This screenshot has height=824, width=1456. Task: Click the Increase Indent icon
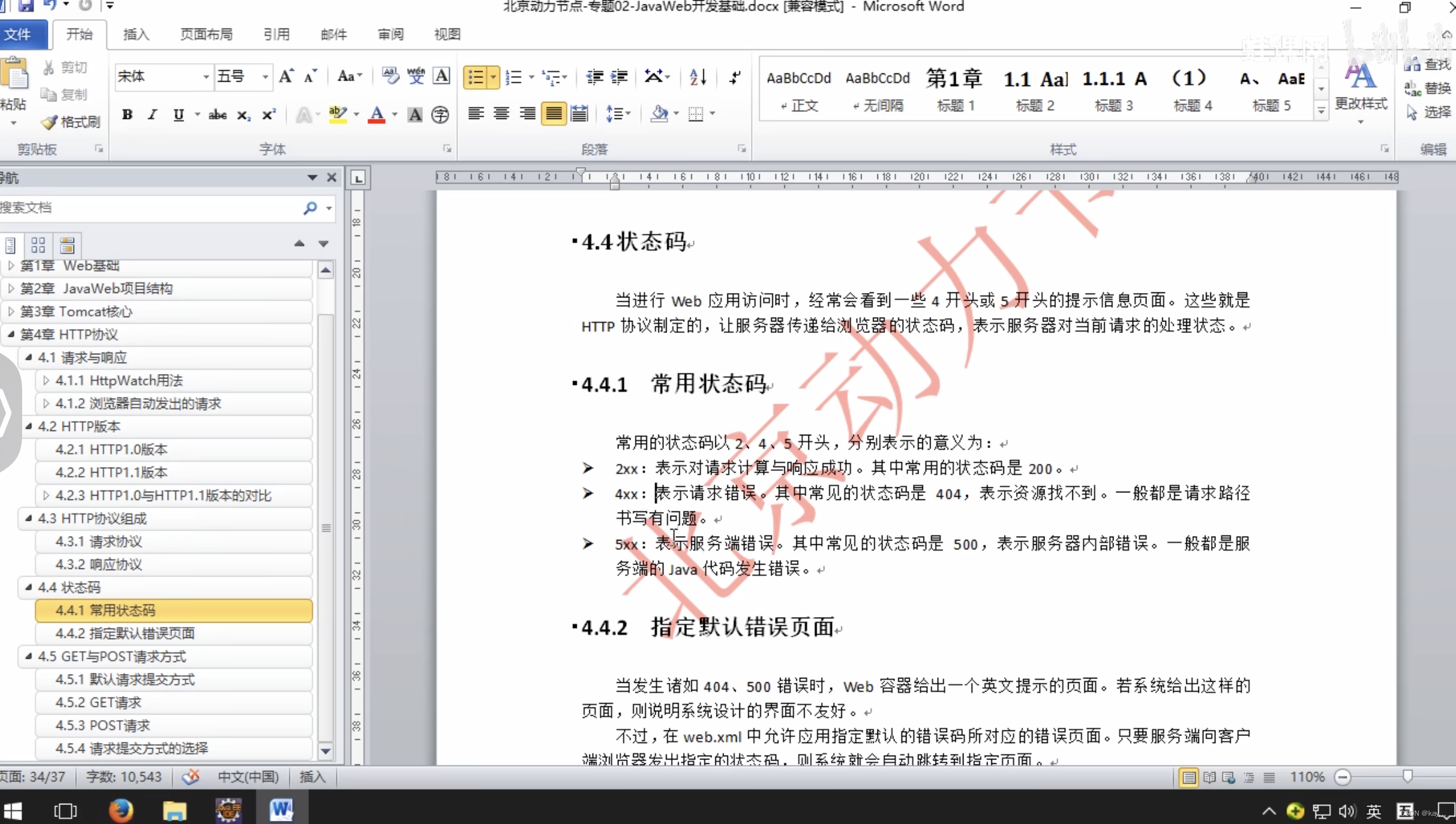pyautogui.click(x=618, y=77)
